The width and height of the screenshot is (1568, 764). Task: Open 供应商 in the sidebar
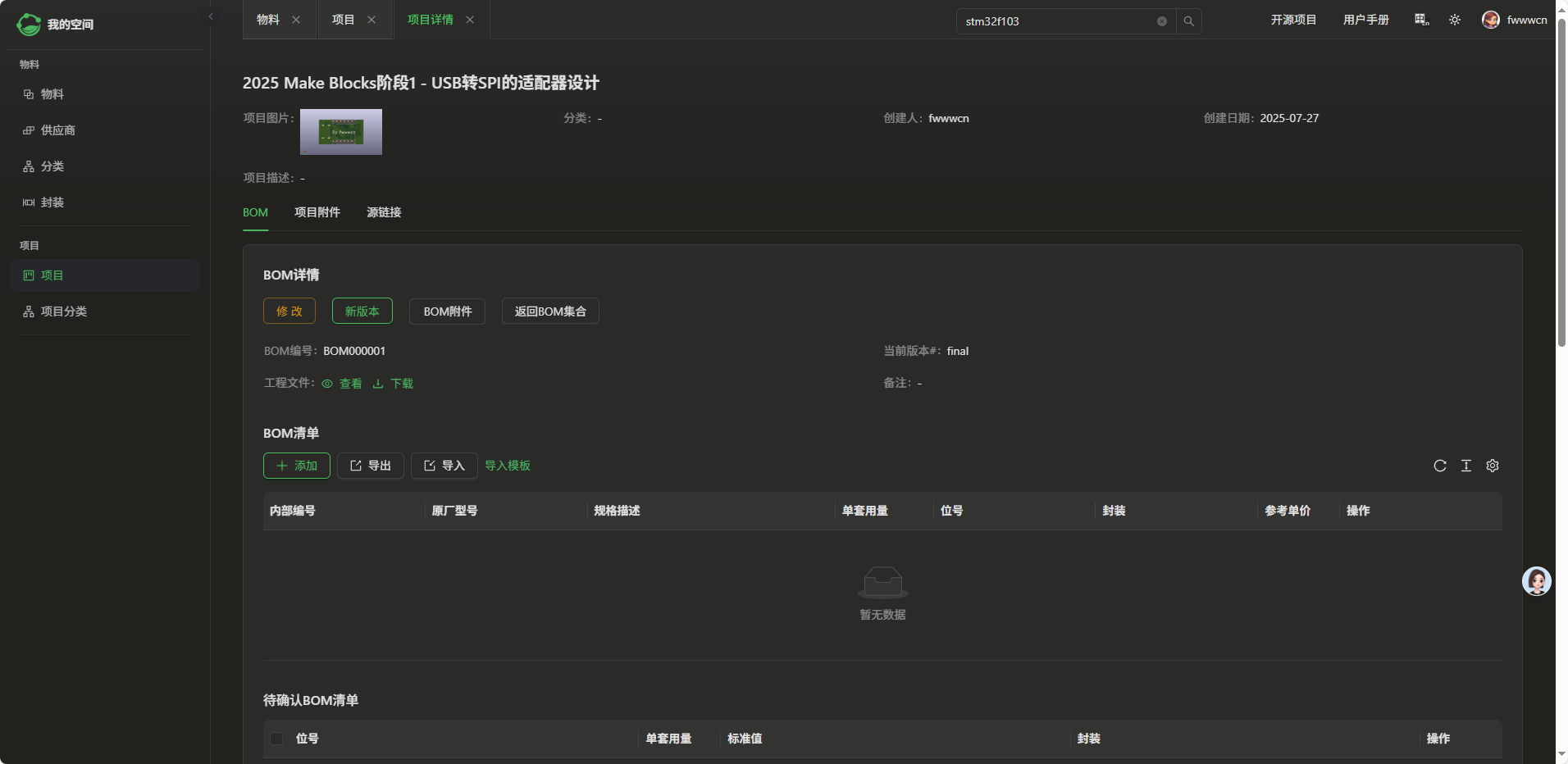click(105, 130)
